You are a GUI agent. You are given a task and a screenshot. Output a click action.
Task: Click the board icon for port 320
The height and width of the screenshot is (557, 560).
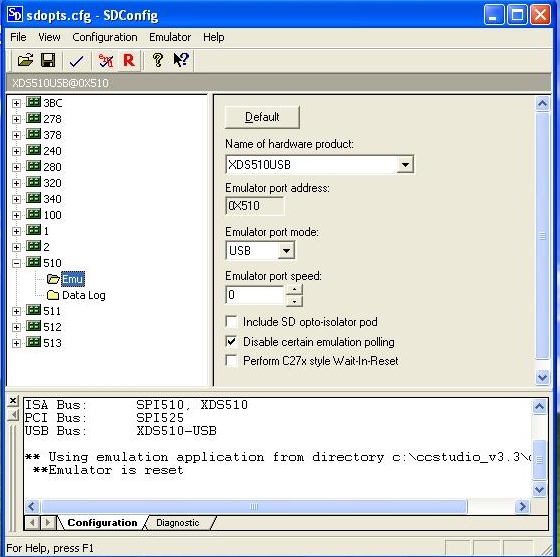34,182
